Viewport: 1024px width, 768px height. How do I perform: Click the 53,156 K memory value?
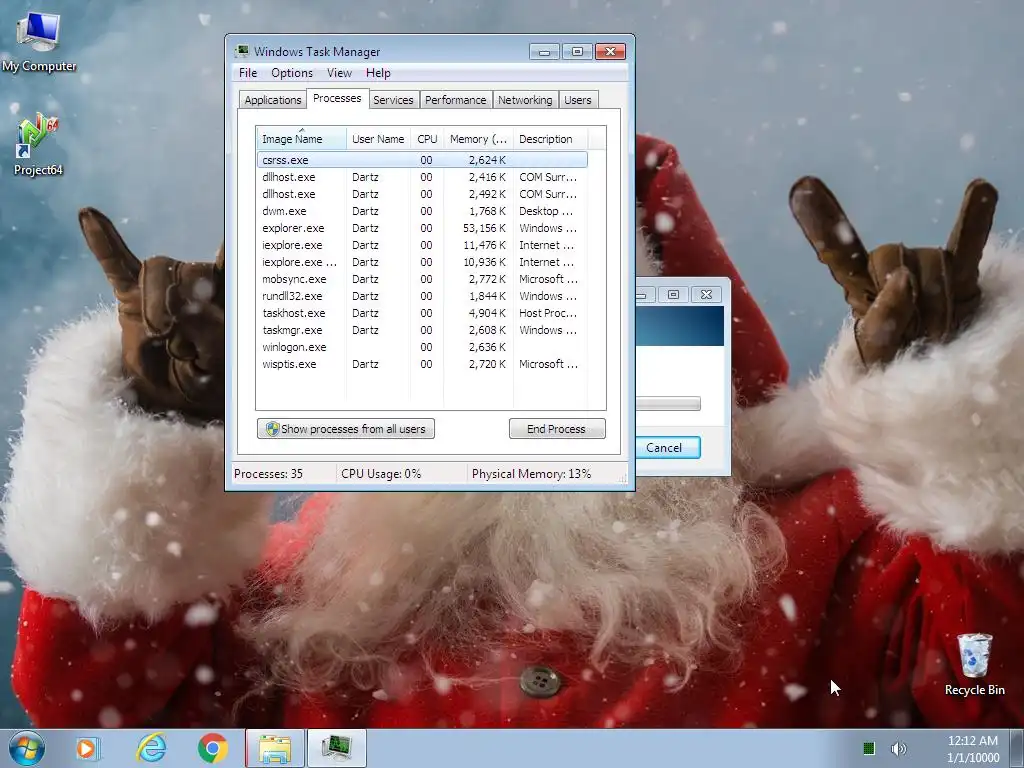[x=484, y=228]
